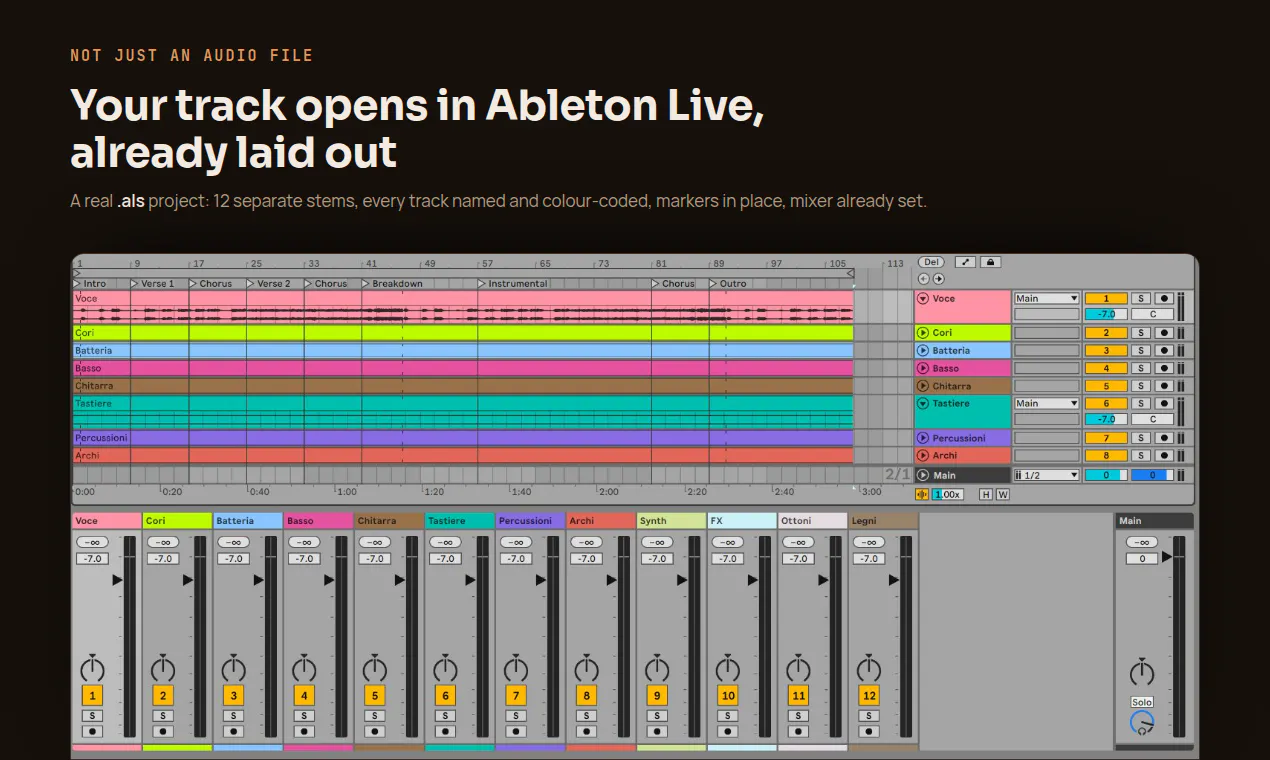The image size is (1270, 760).
Task: Toggle the optimize width W button
Action: click(1002, 494)
